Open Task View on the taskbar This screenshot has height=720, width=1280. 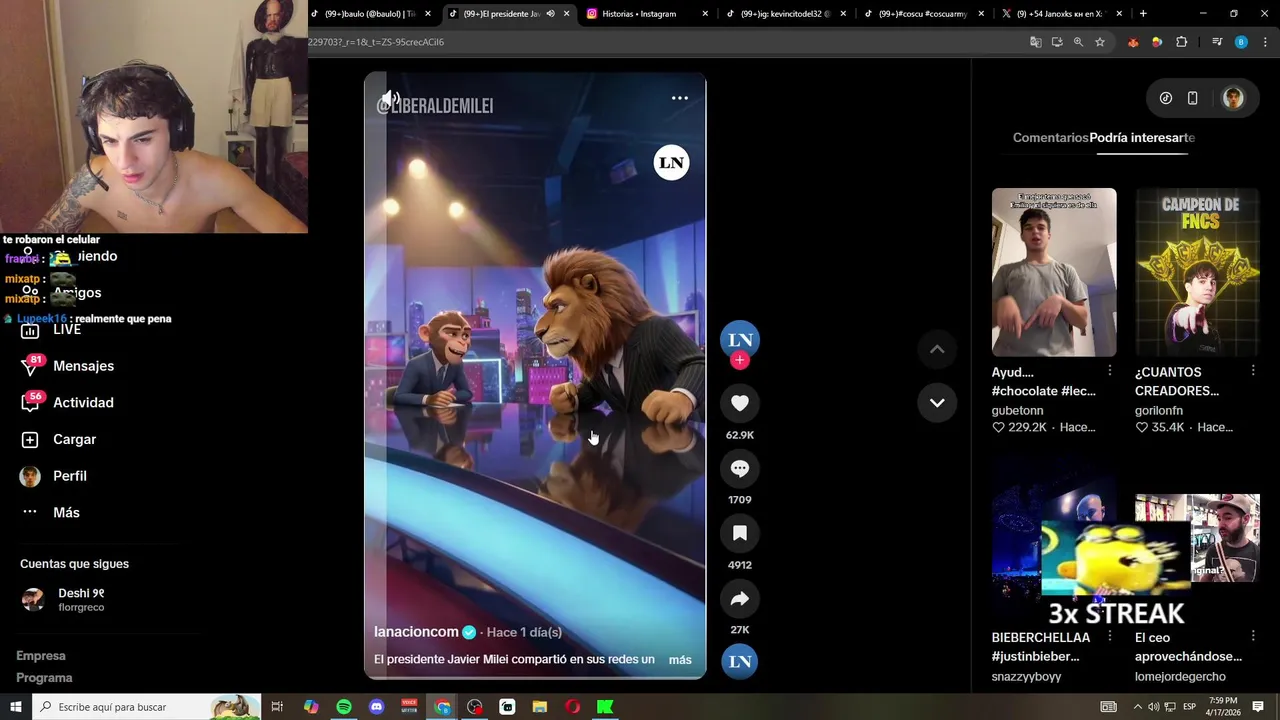coord(277,707)
